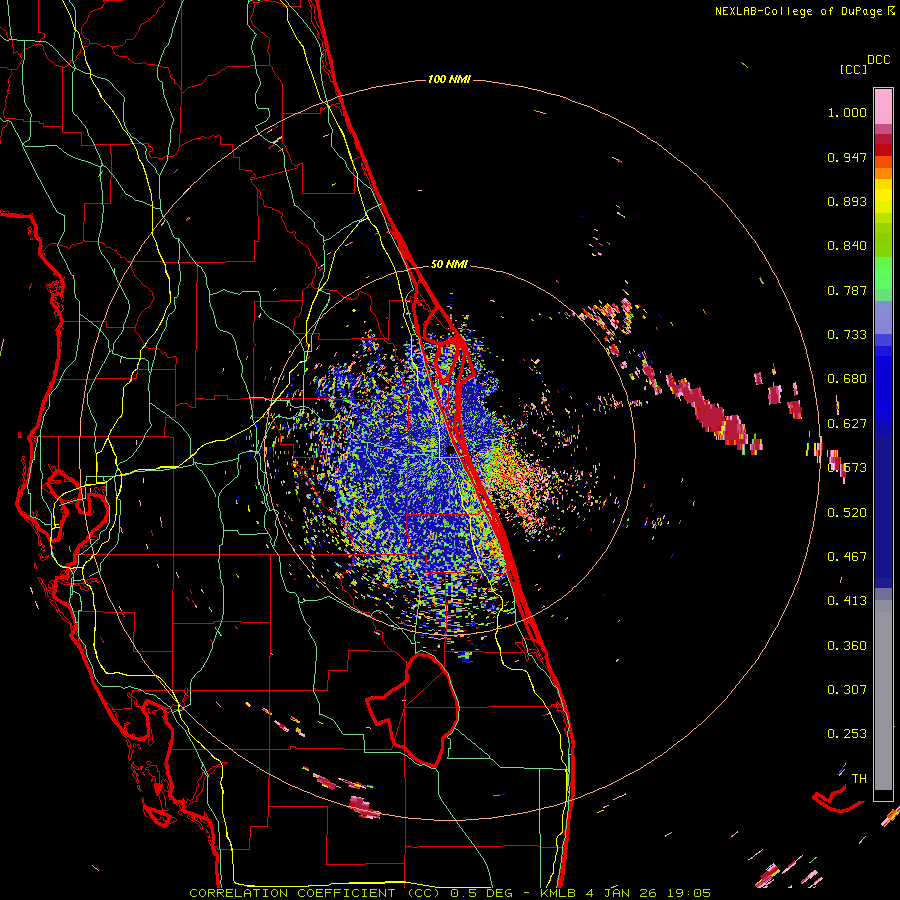Click the TH threshold label
The height and width of the screenshot is (900, 900).
[859, 778]
